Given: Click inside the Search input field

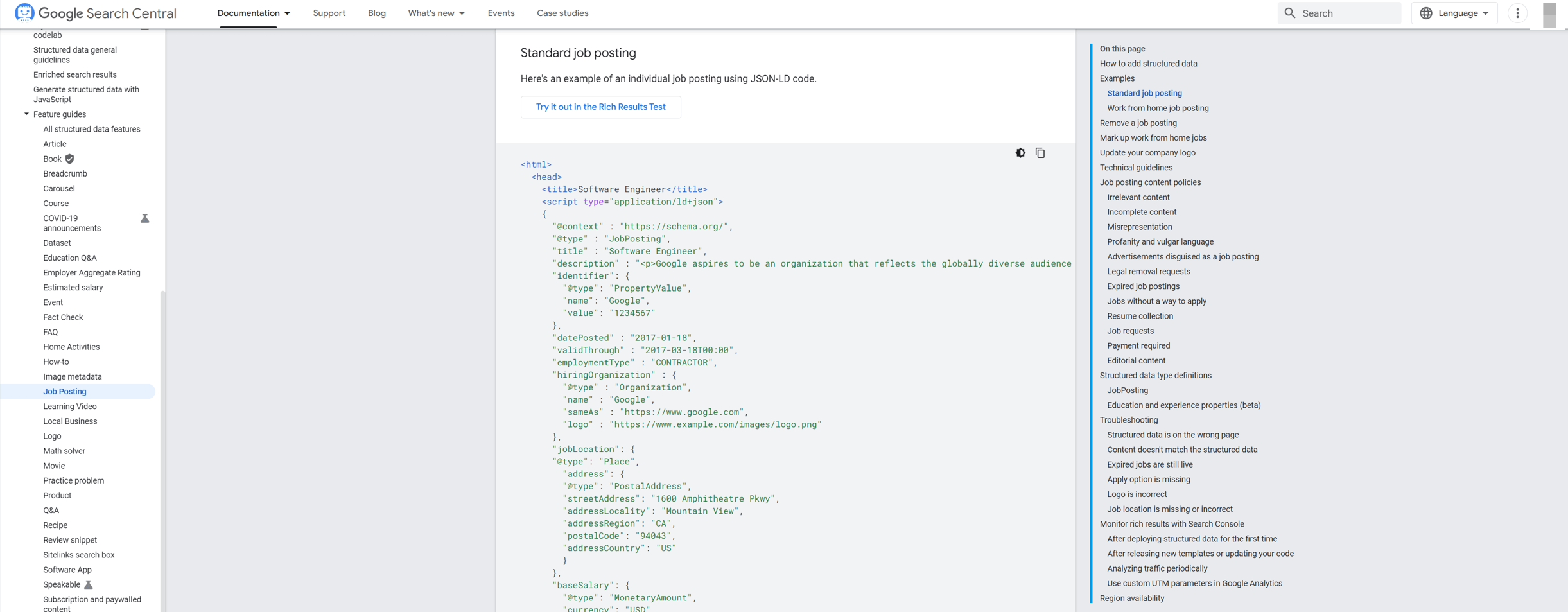Looking at the screenshot, I should [x=1342, y=13].
